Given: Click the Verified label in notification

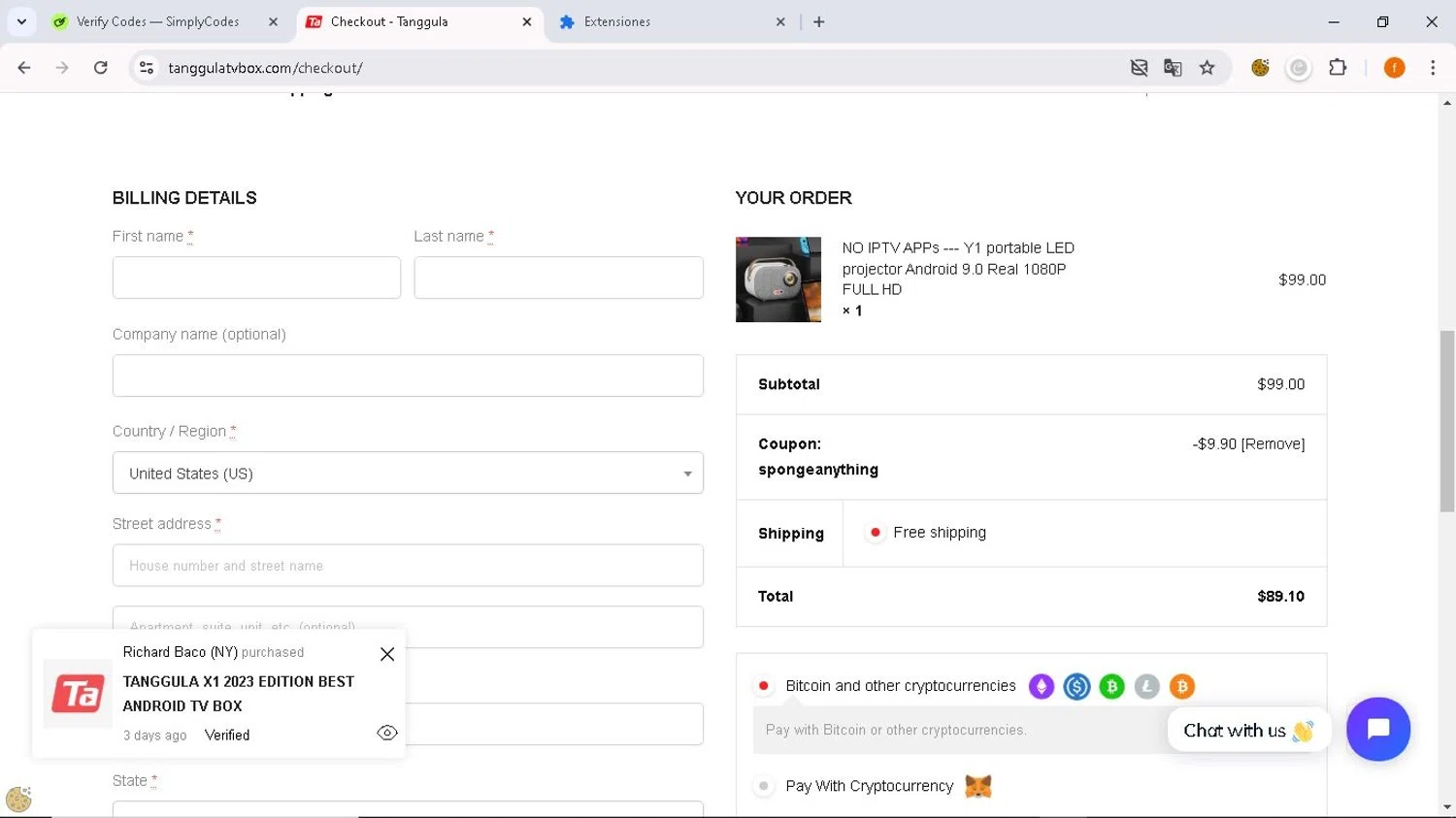Looking at the screenshot, I should (x=227, y=736).
